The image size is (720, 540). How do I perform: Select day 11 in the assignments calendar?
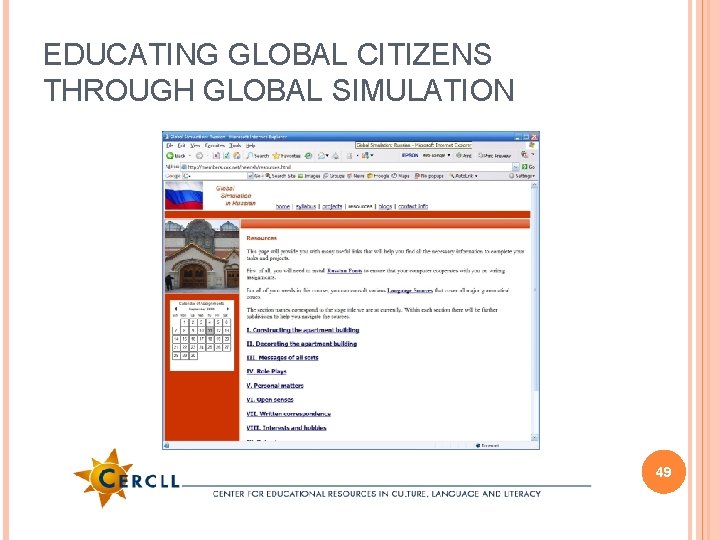(210, 331)
